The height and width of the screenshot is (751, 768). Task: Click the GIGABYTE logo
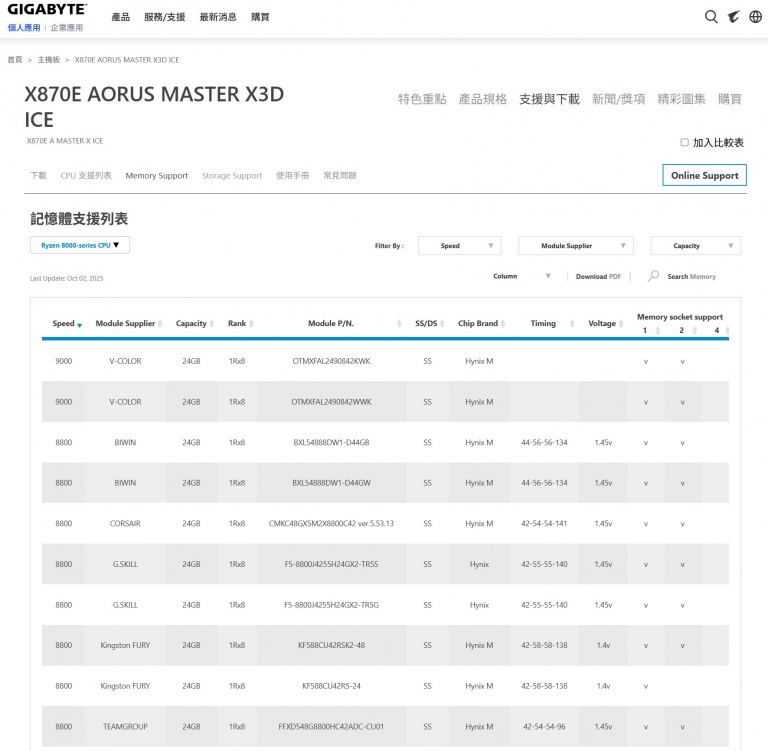pos(47,10)
